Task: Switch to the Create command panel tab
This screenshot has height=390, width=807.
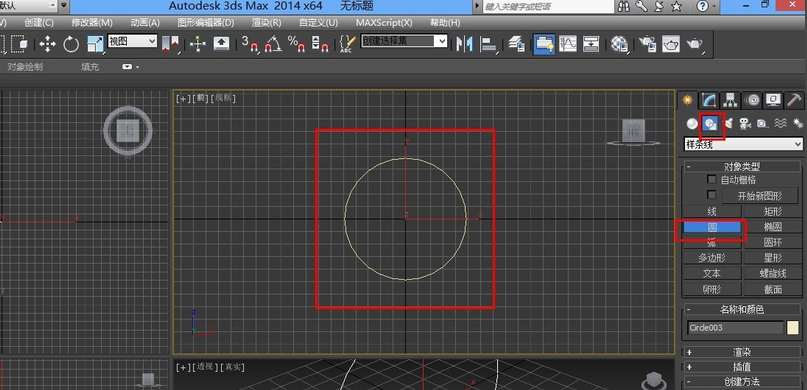Action: pyautogui.click(x=688, y=100)
